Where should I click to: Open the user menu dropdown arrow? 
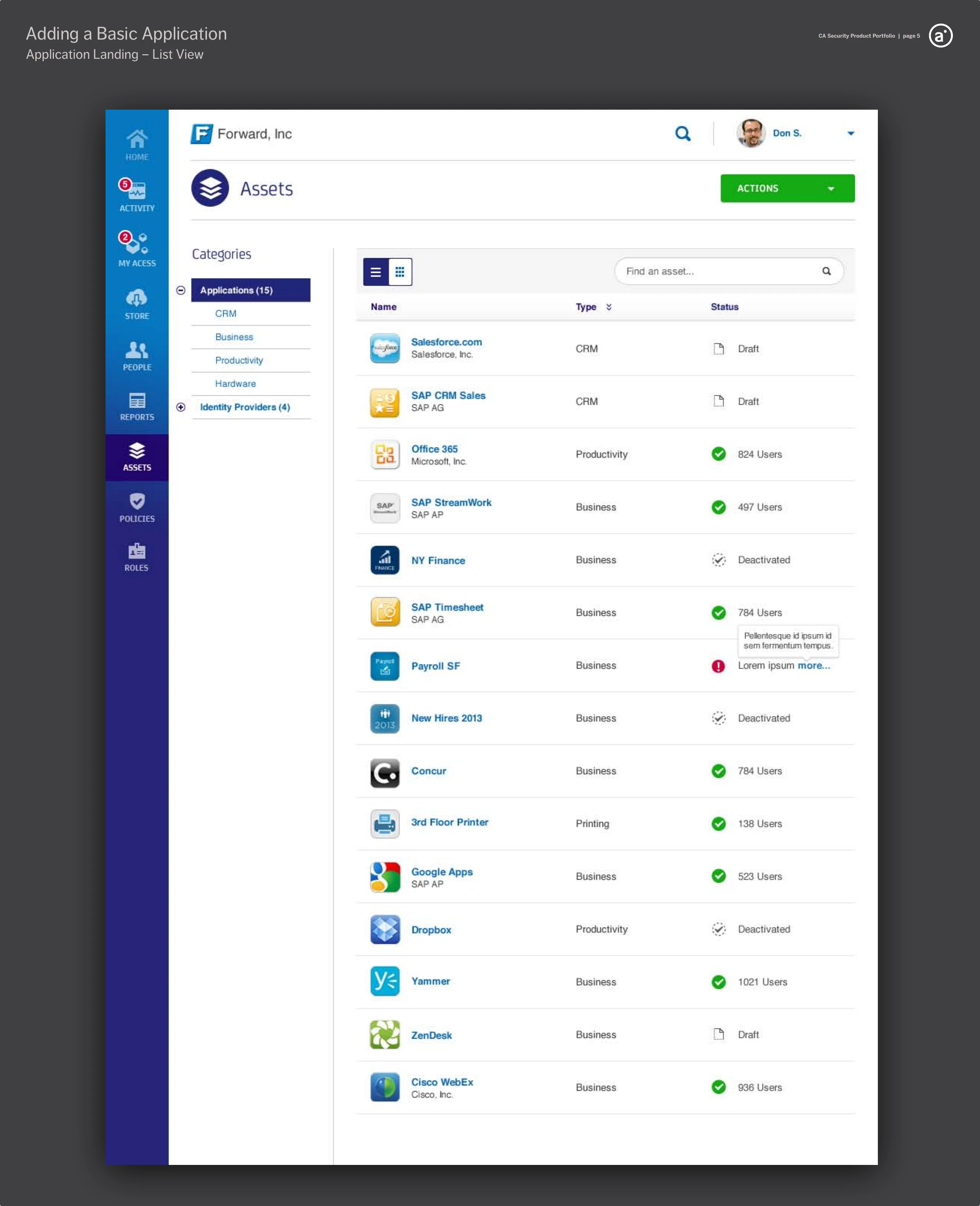[850, 134]
